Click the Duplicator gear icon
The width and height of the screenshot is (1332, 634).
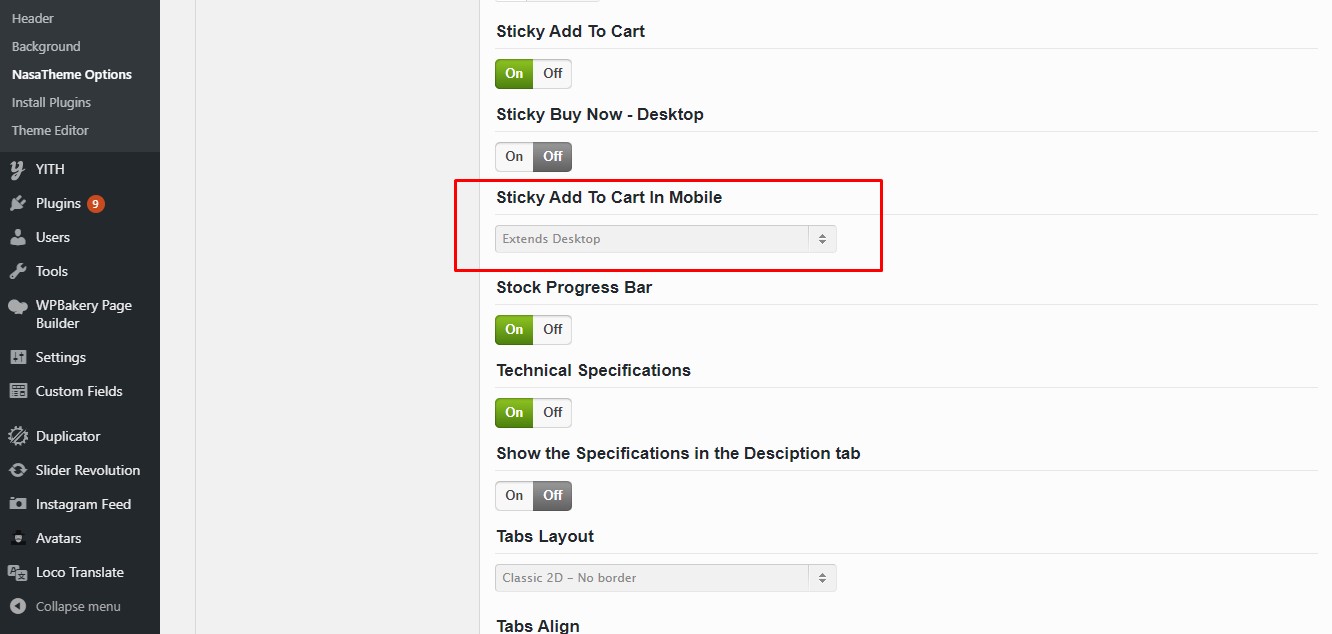17,436
